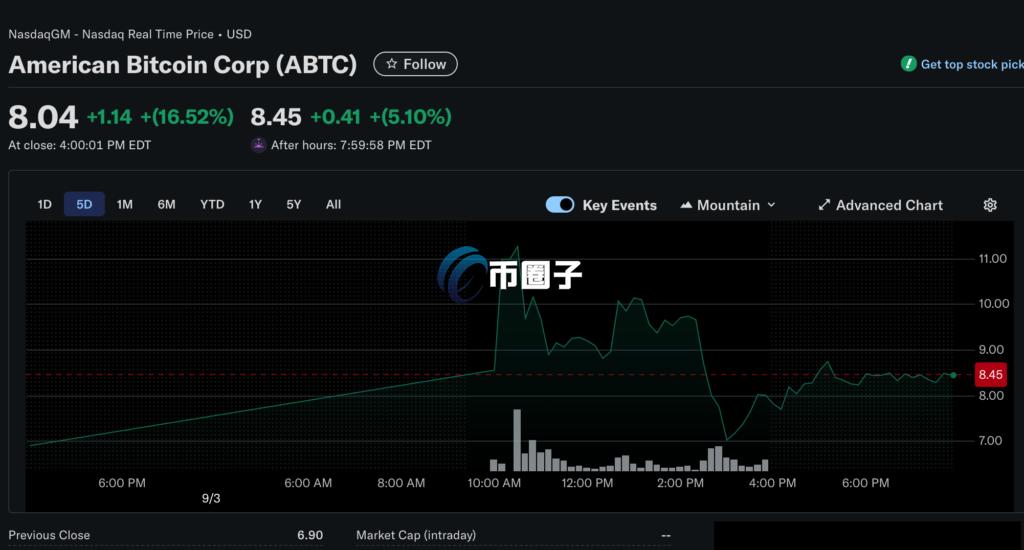
Task: Expand the Mountain chart style dropdown
Action: point(771,205)
